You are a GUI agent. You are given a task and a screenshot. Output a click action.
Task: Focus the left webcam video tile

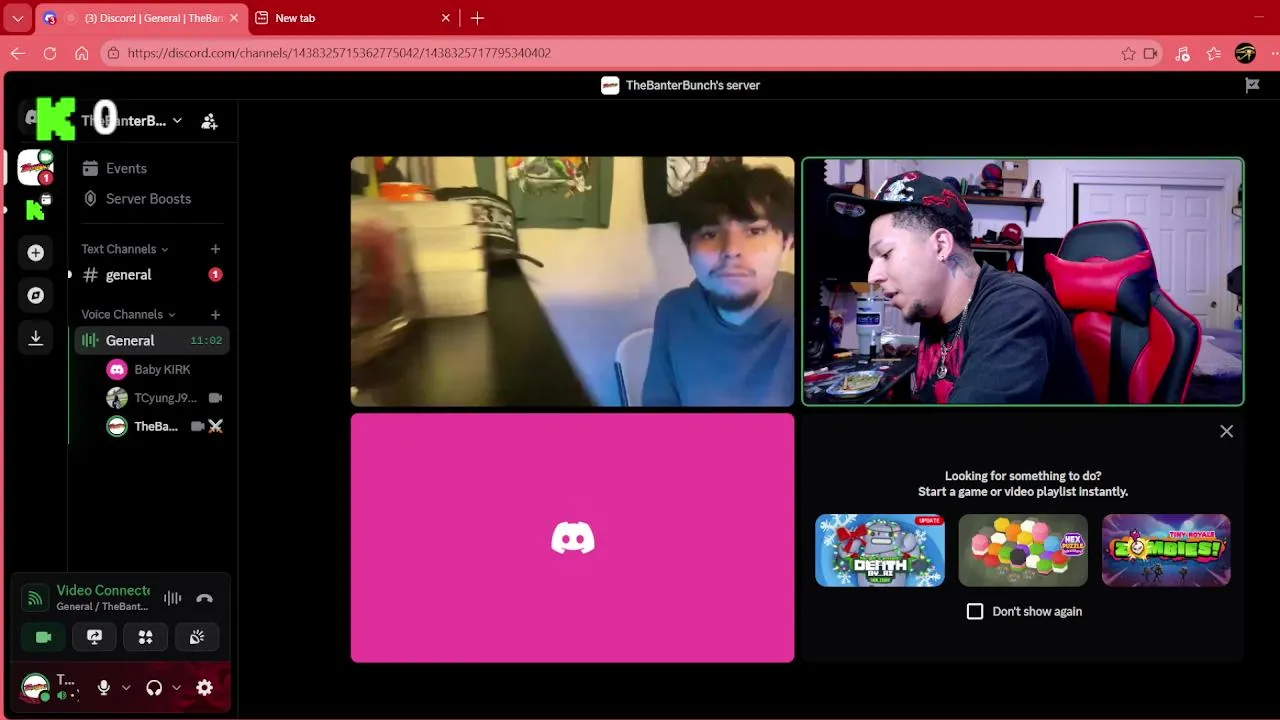572,281
